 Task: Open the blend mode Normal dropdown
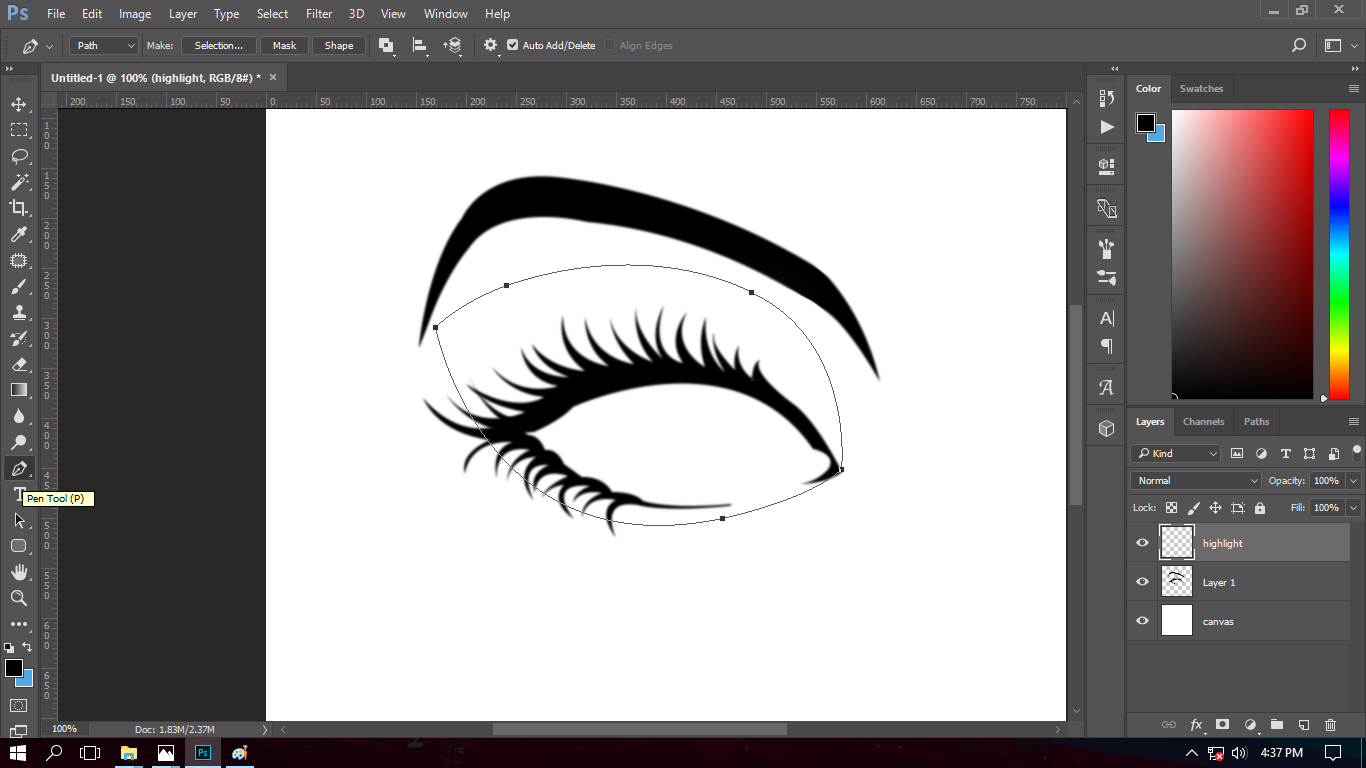coord(1197,481)
